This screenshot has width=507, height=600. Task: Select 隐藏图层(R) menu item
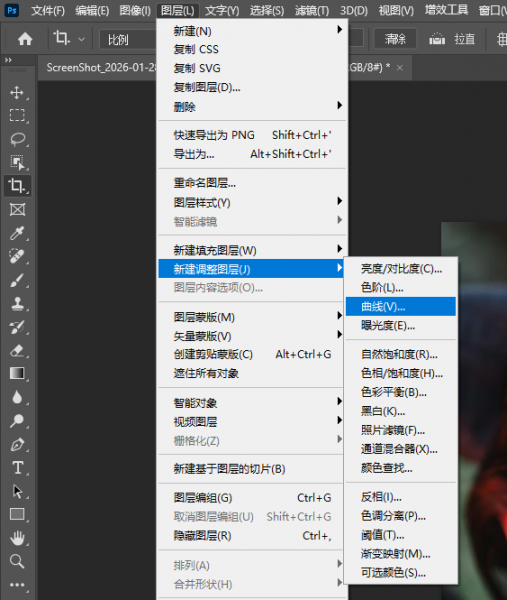tap(253, 535)
